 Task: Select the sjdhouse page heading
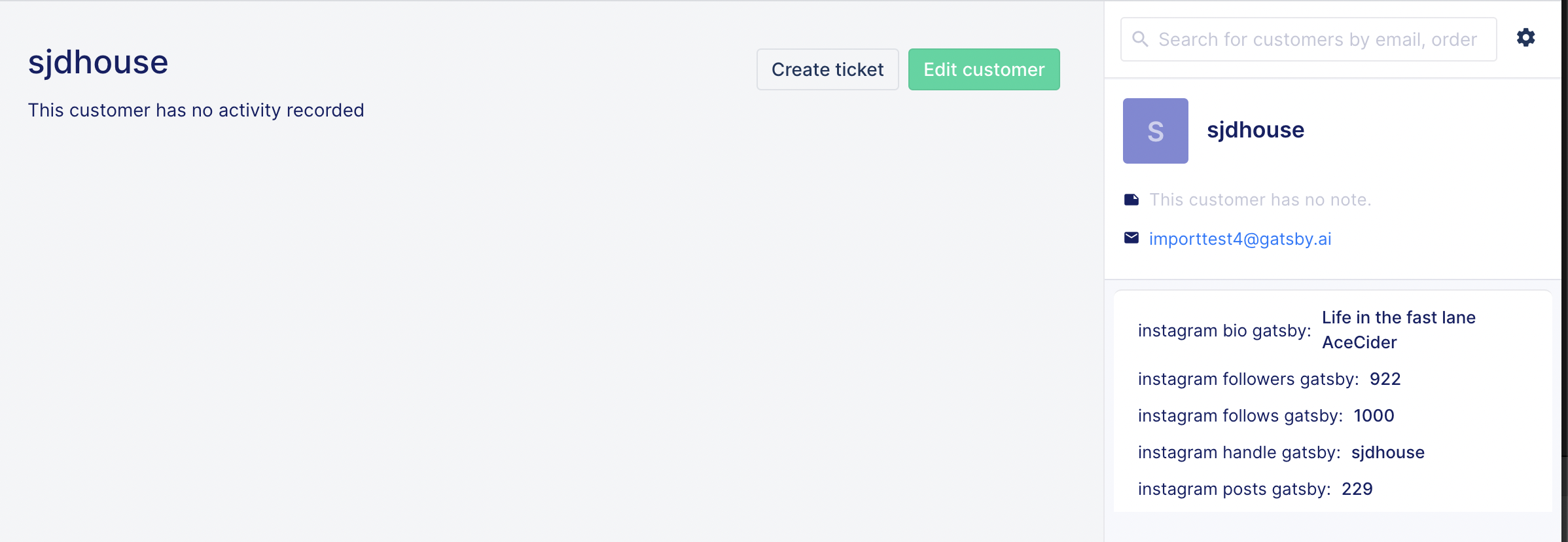[x=98, y=63]
